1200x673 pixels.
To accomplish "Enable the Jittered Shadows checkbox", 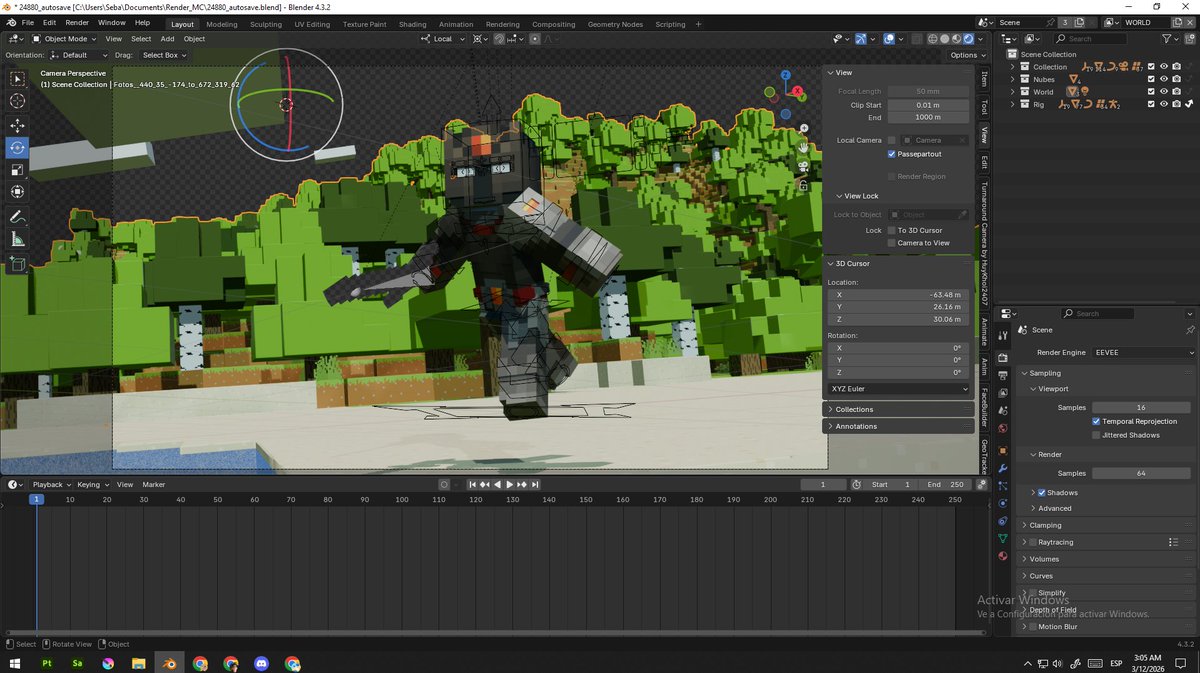I will 1096,435.
